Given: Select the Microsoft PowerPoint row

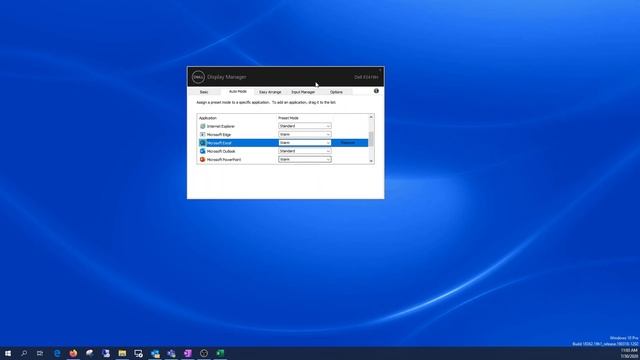Looking at the screenshot, I should point(283,160).
